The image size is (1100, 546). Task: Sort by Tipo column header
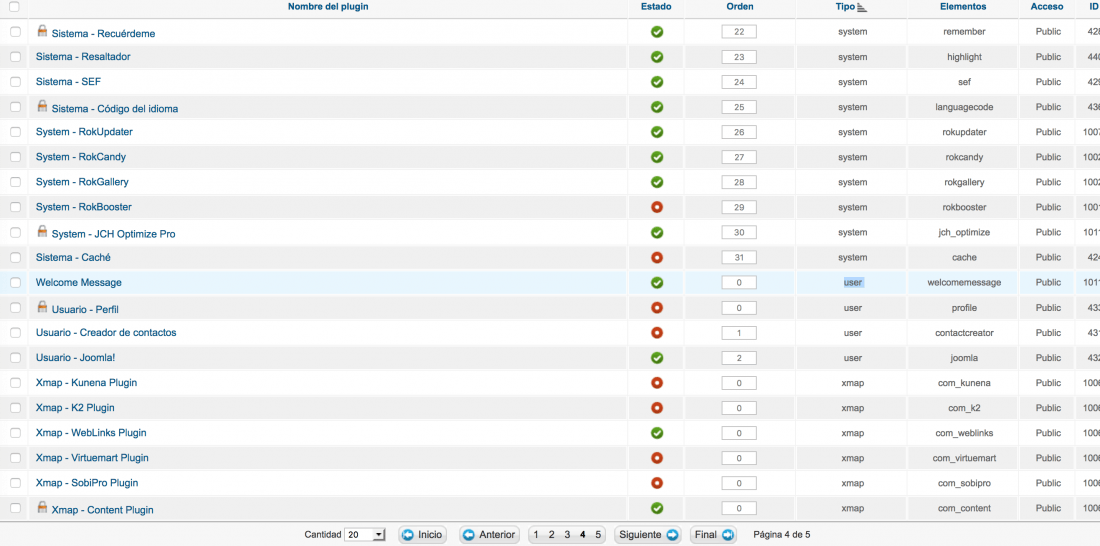coord(845,7)
